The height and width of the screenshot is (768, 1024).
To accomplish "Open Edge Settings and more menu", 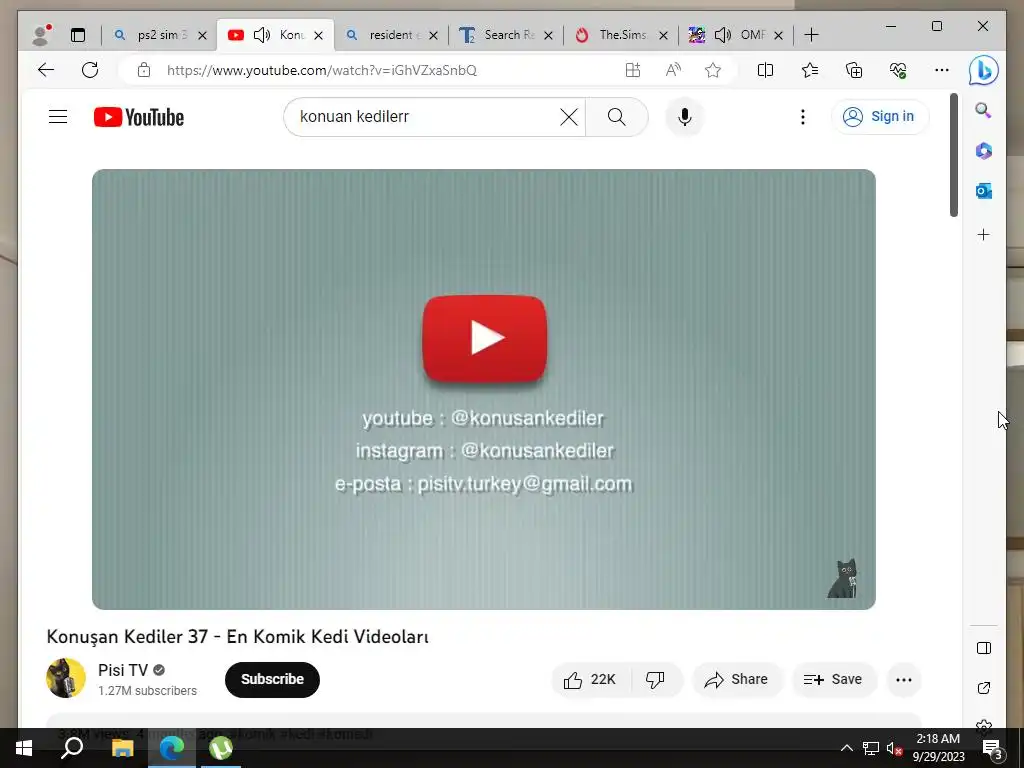I will click(x=942, y=70).
